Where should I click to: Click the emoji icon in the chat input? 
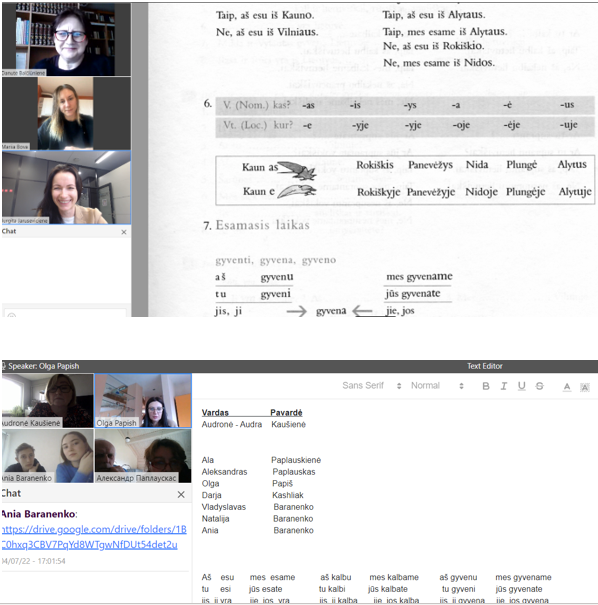tap(12, 315)
